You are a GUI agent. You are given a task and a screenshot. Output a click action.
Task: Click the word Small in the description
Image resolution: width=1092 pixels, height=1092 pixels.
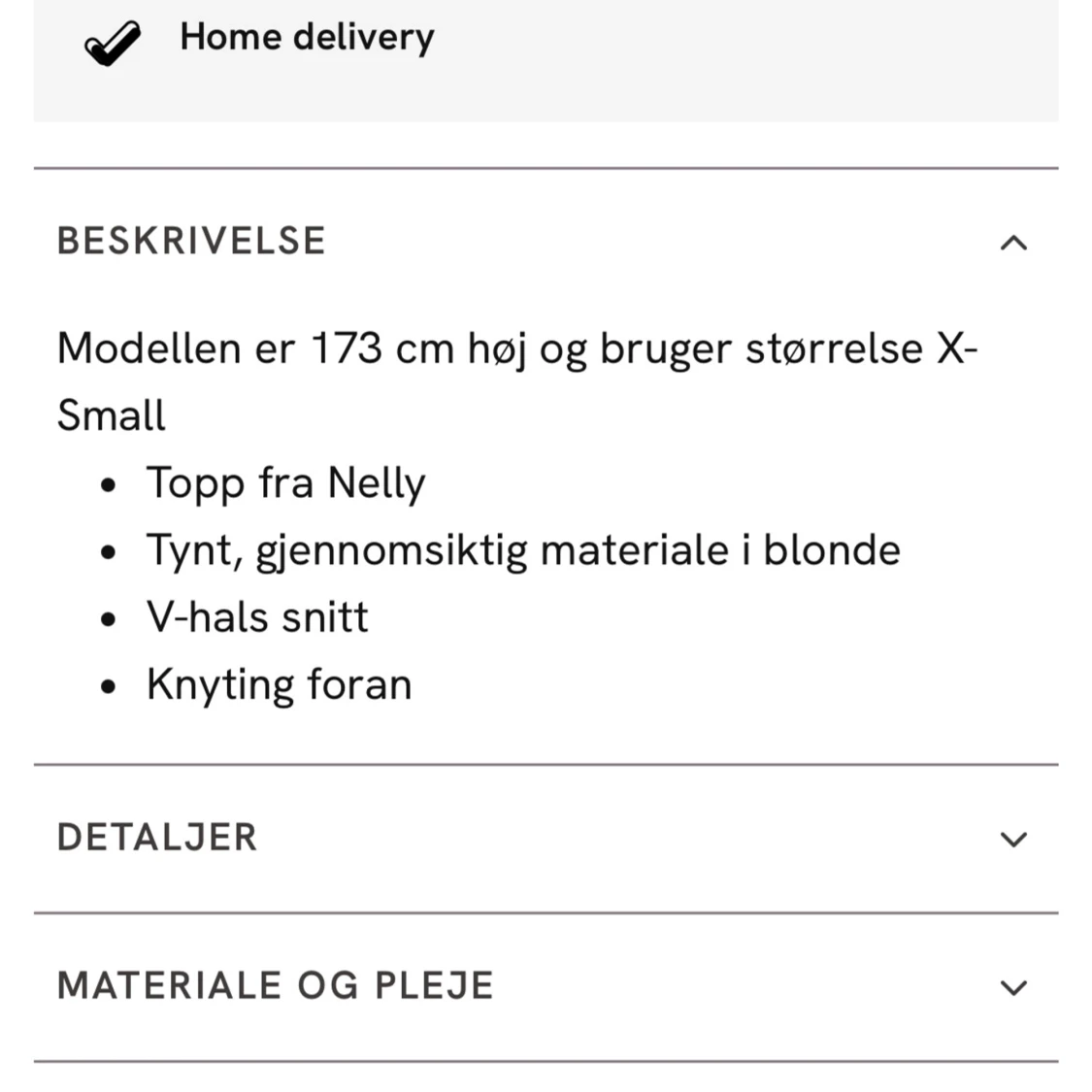click(112, 415)
